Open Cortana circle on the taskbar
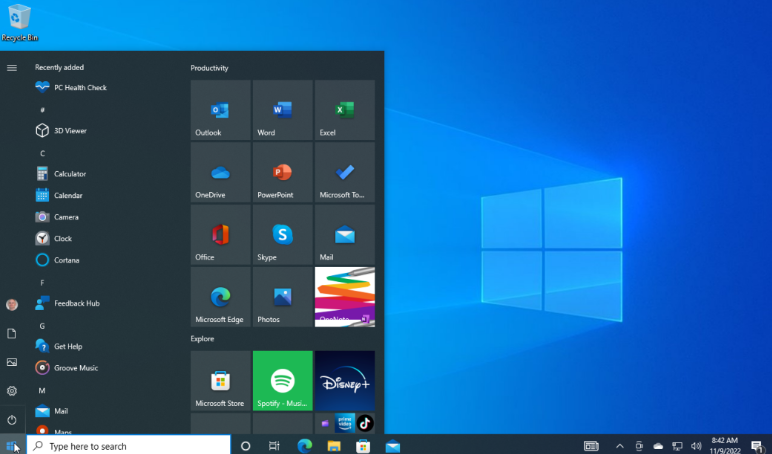Viewport: 772px width, 454px height. pos(245,446)
